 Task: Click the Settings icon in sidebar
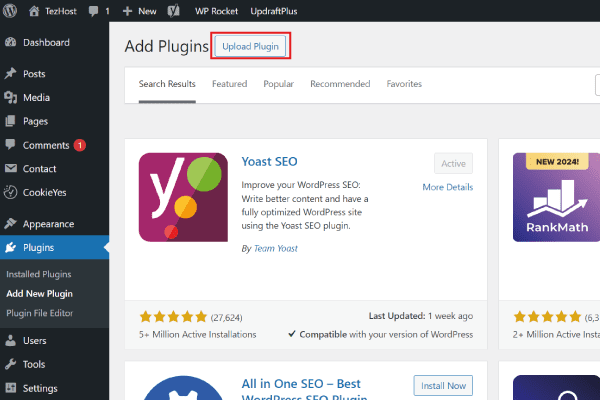[x=11, y=388]
